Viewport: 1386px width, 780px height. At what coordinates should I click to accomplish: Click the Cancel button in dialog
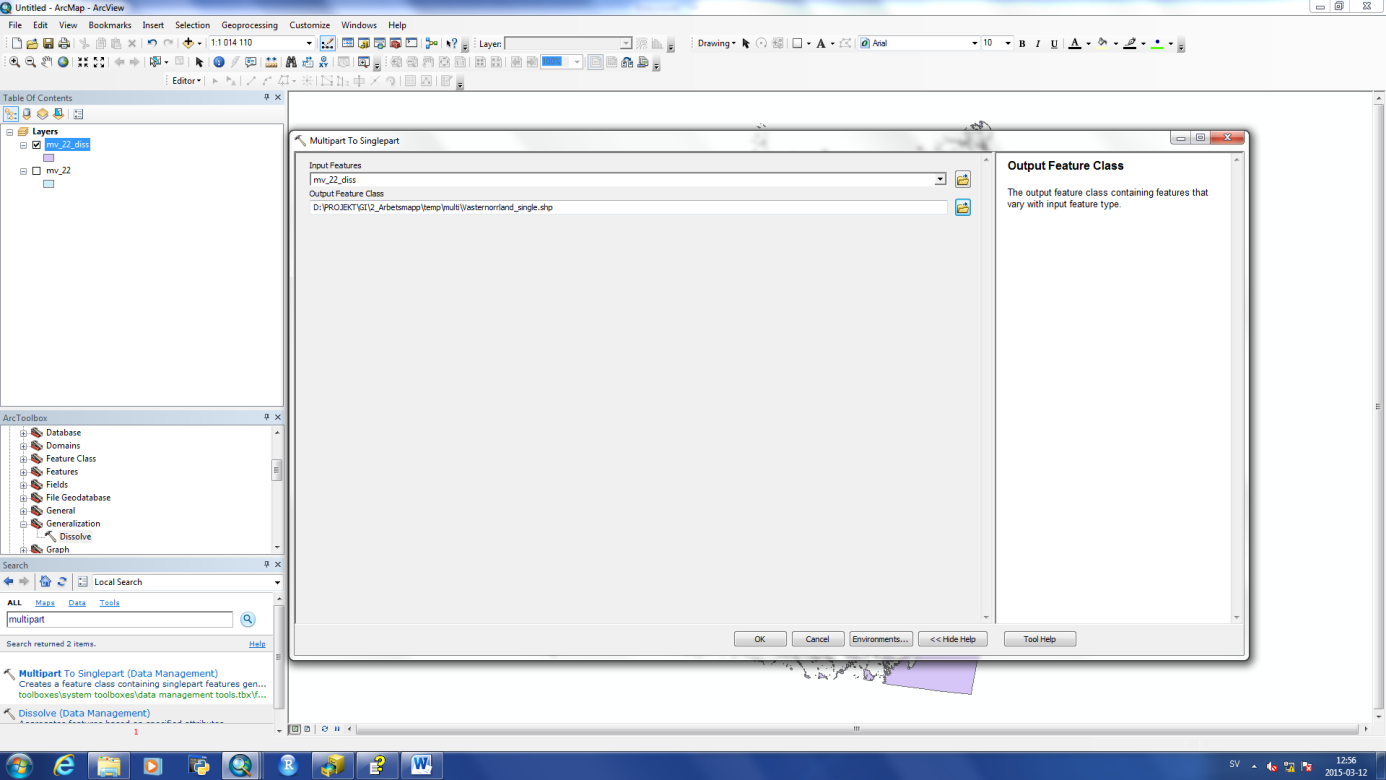click(x=818, y=639)
